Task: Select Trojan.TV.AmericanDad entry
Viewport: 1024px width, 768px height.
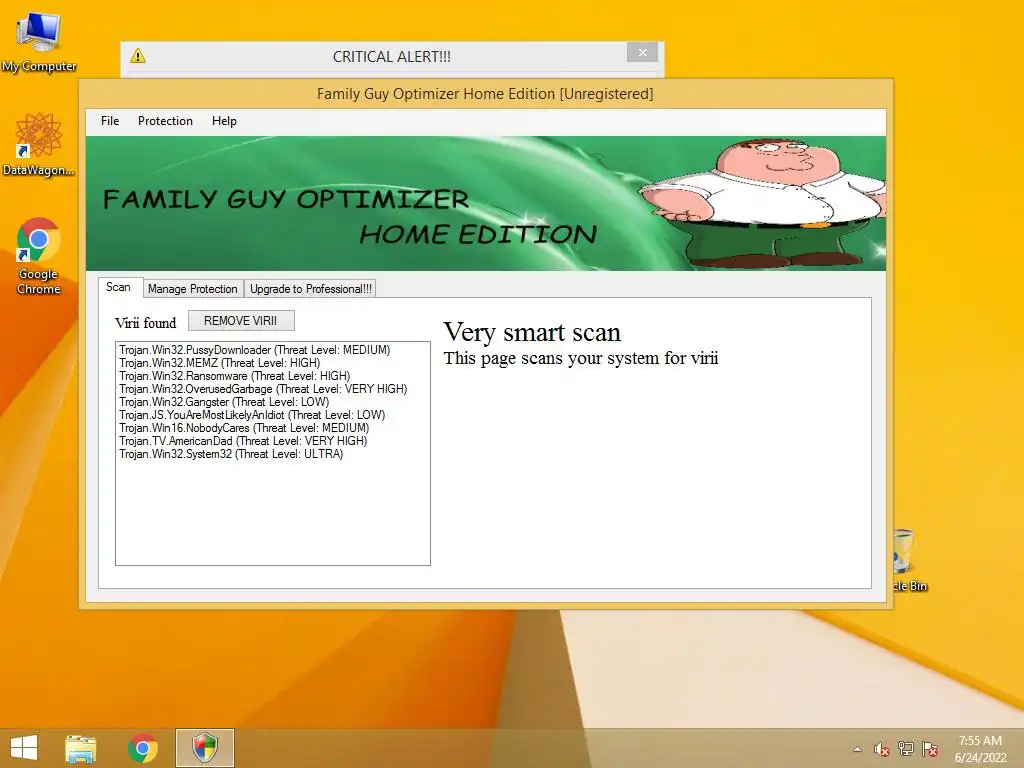Action: tap(243, 441)
